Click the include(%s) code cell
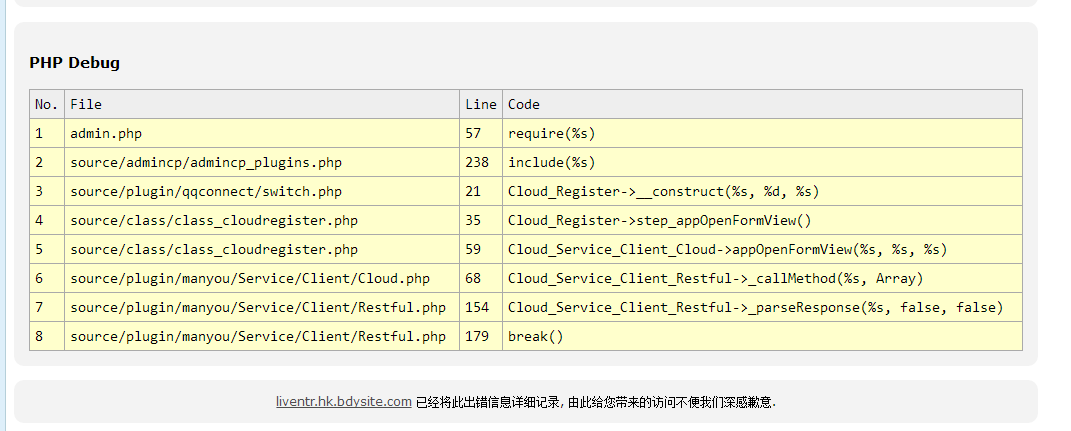The width and height of the screenshot is (1071, 431). [762, 162]
